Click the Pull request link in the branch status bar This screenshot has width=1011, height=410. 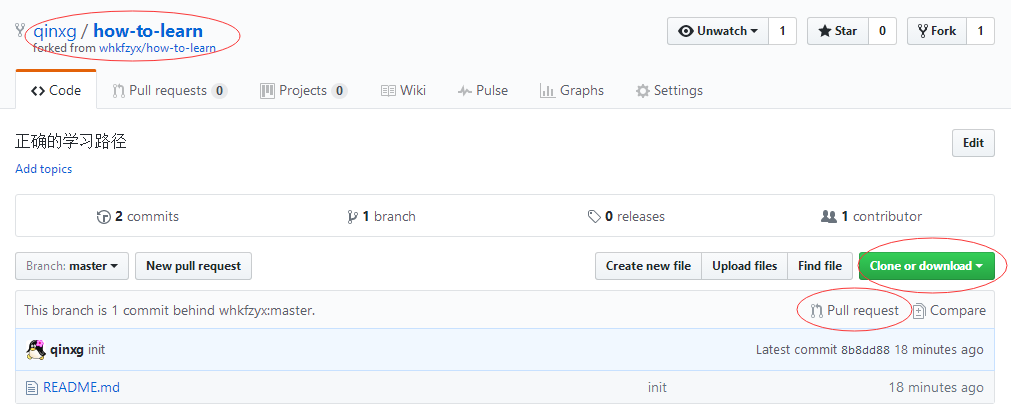pos(855,311)
